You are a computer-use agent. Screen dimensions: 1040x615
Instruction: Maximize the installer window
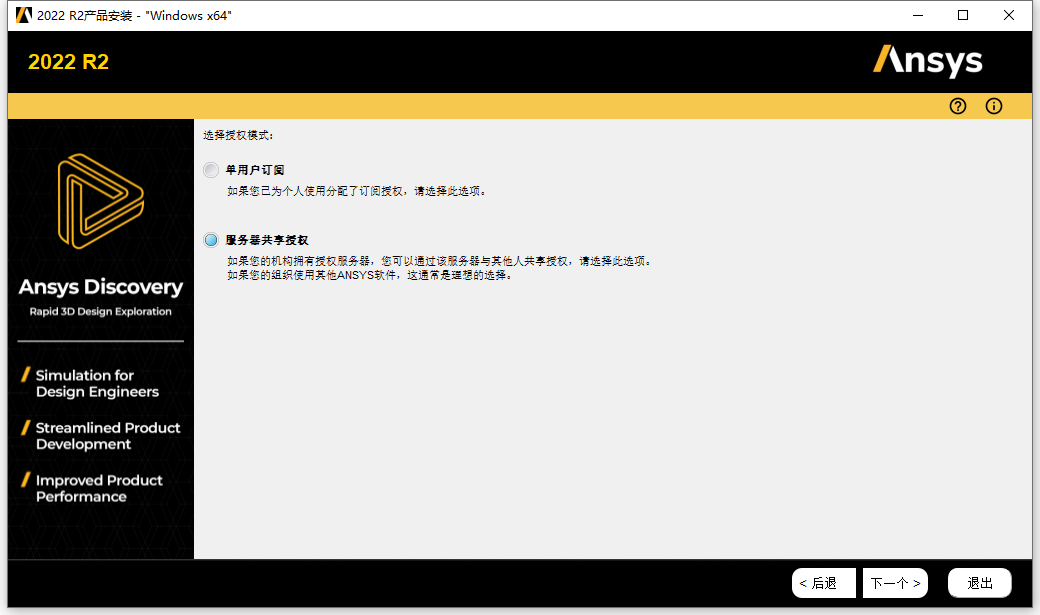pos(963,15)
